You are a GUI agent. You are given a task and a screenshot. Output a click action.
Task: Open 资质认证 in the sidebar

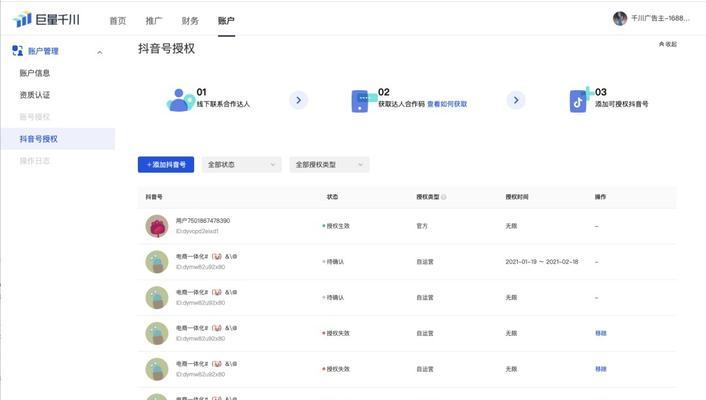[35, 95]
